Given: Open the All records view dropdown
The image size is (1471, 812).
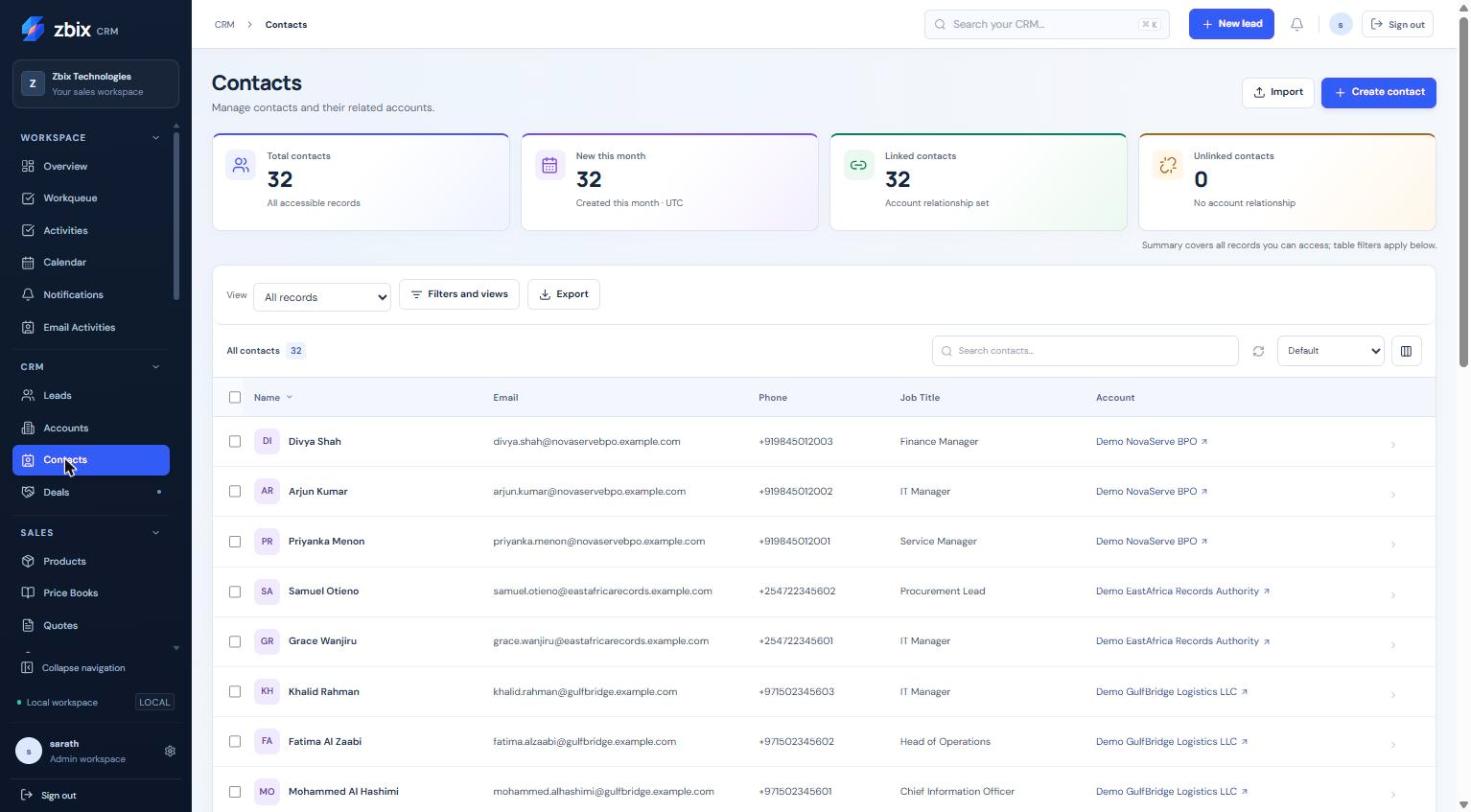Looking at the screenshot, I should click(322, 297).
